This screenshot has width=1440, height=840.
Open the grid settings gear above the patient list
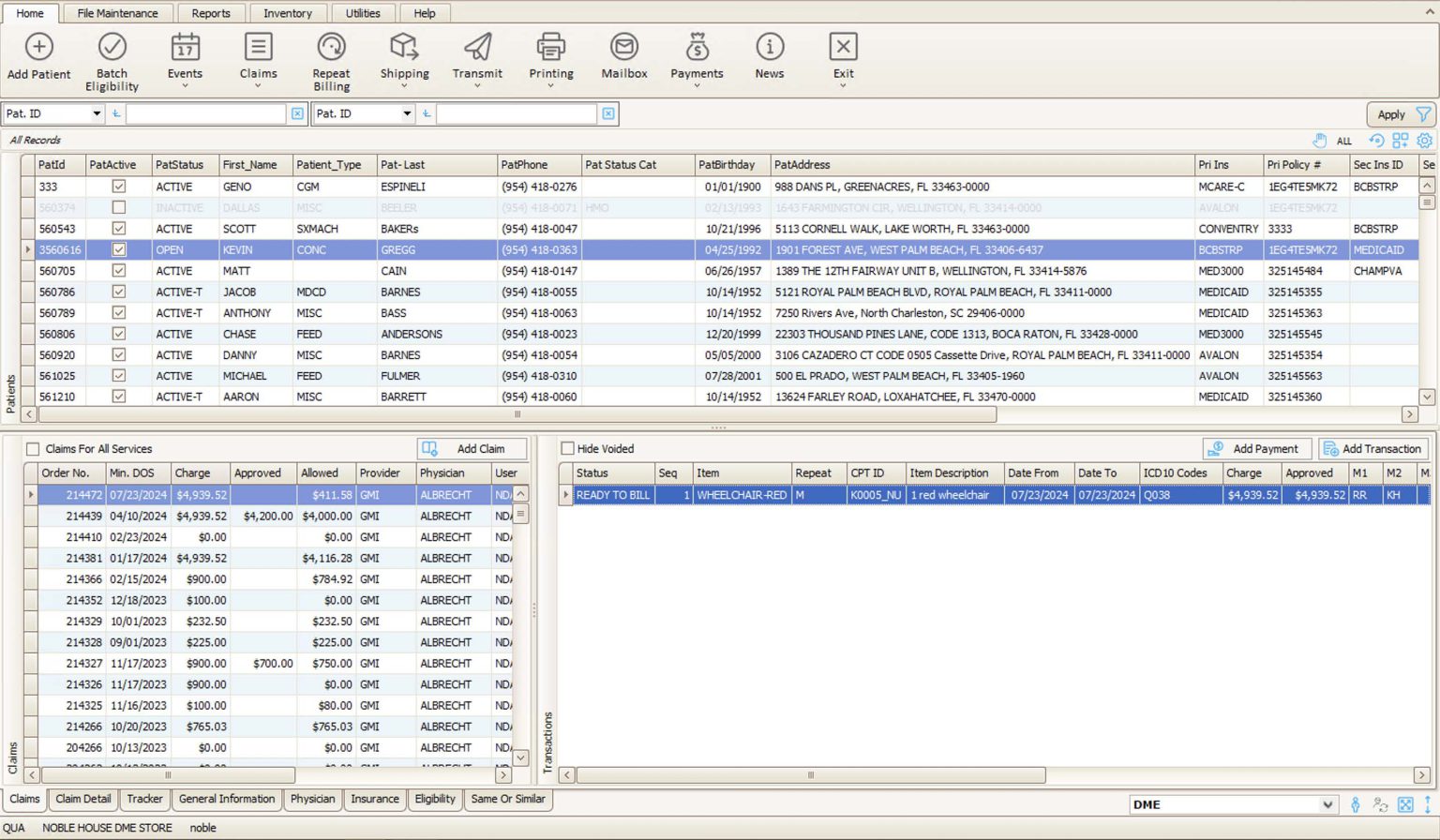[x=1425, y=141]
